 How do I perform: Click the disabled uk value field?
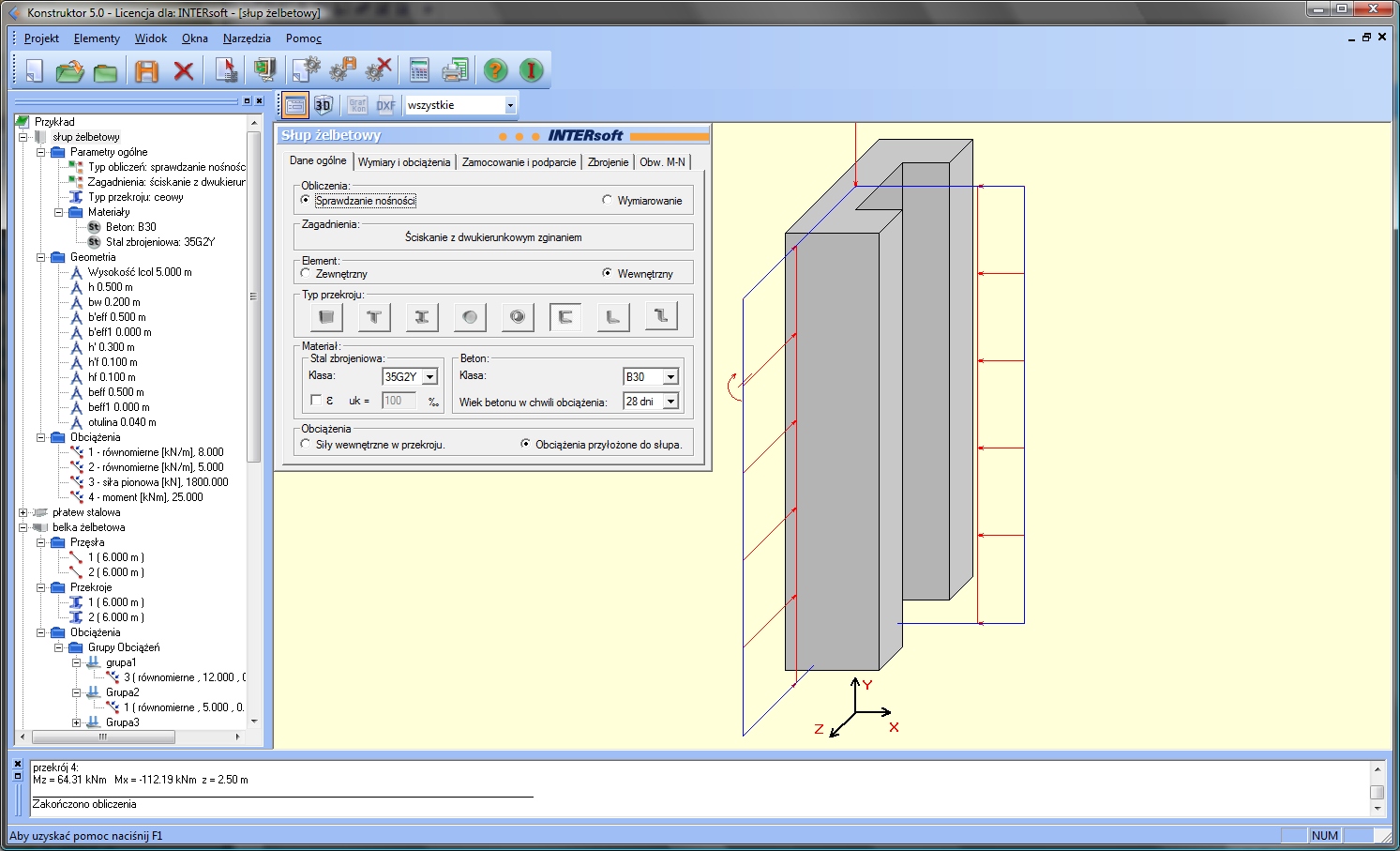399,401
